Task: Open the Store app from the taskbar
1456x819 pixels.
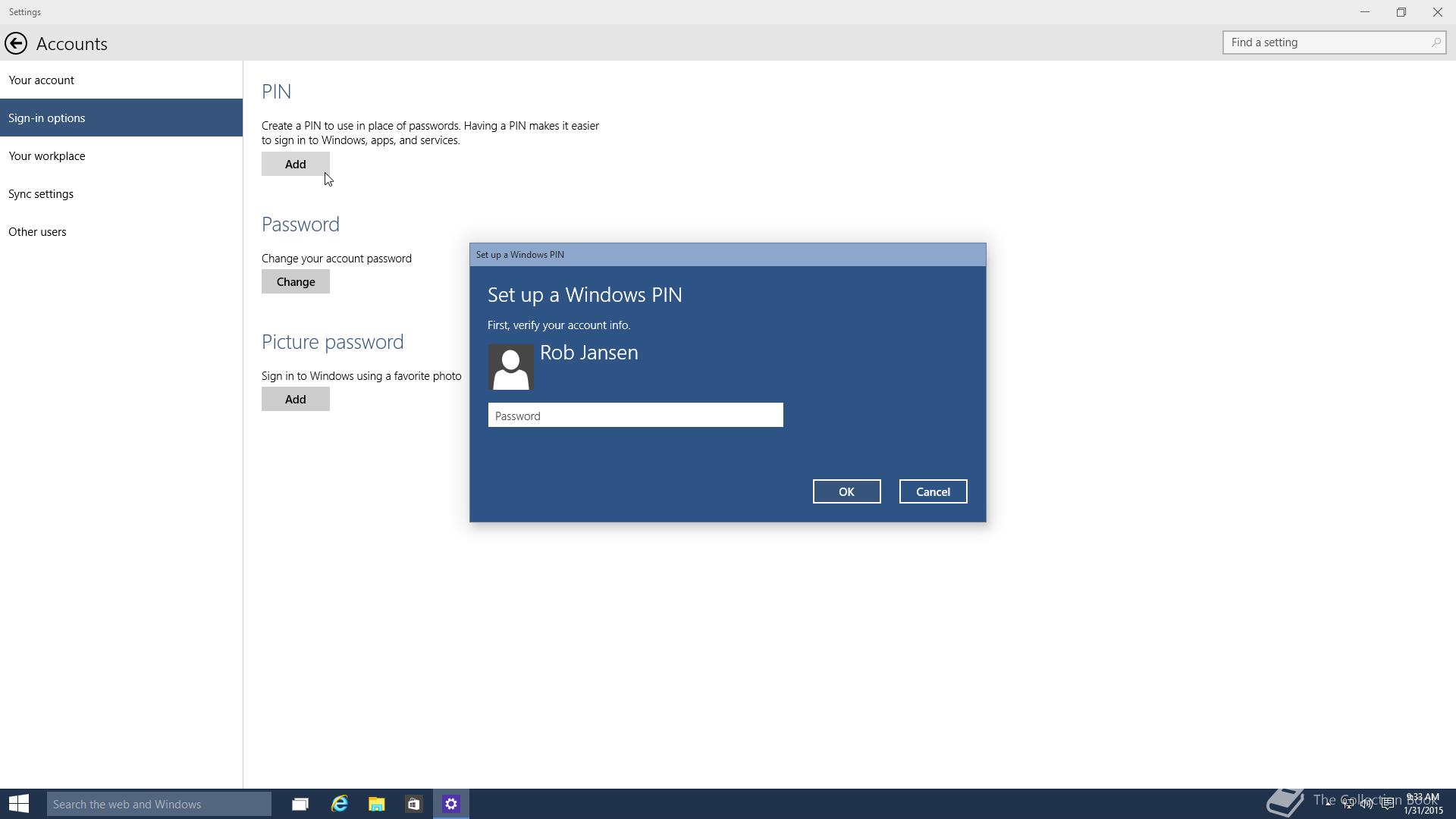Action: coord(413,804)
